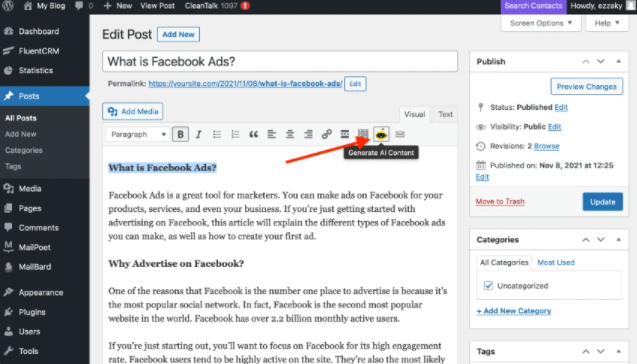This screenshot has height=364, width=637.
Task: Click Move to Trash link
Action: (x=500, y=202)
